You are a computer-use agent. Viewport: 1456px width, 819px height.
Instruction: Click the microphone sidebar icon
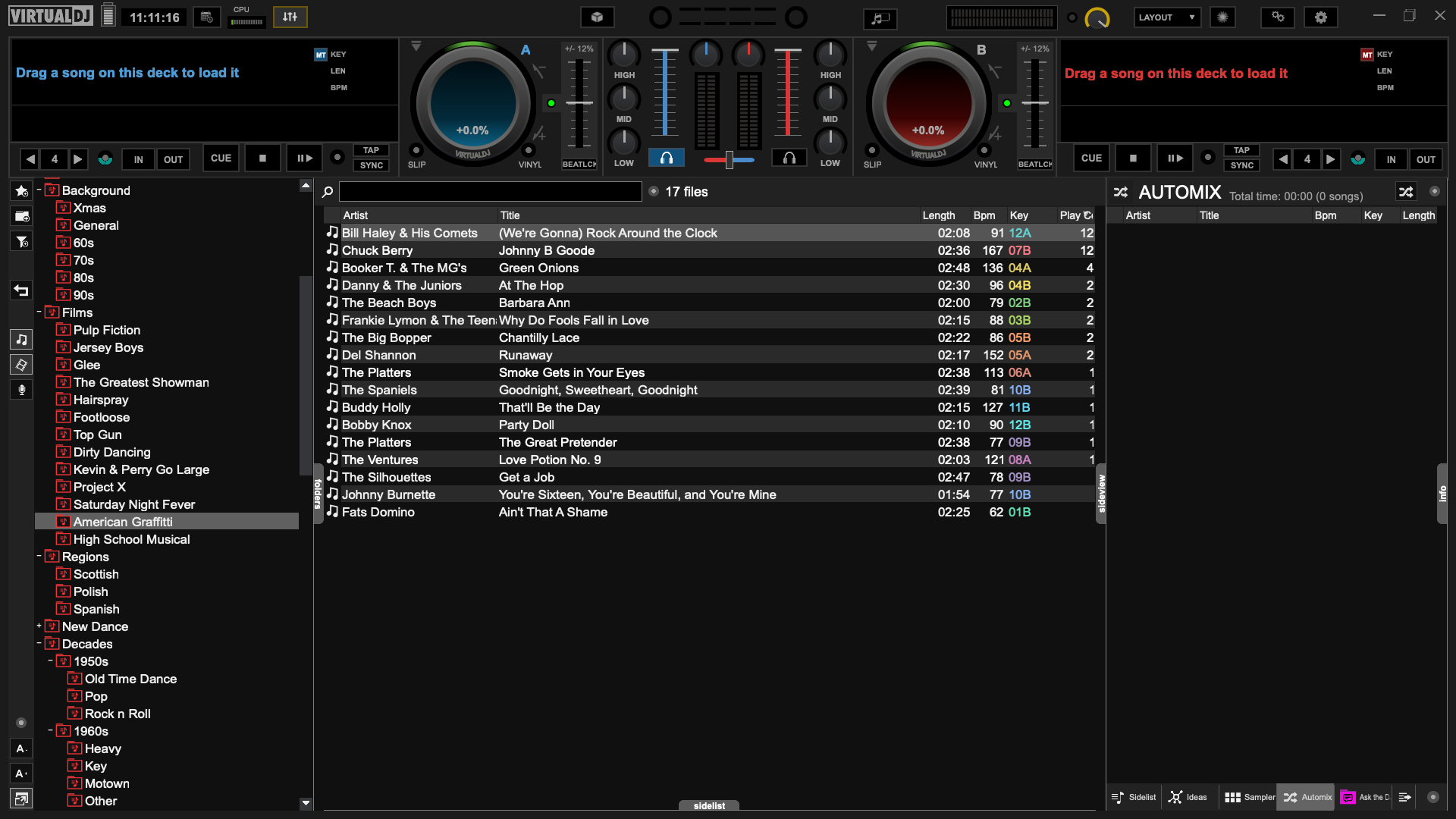point(21,390)
